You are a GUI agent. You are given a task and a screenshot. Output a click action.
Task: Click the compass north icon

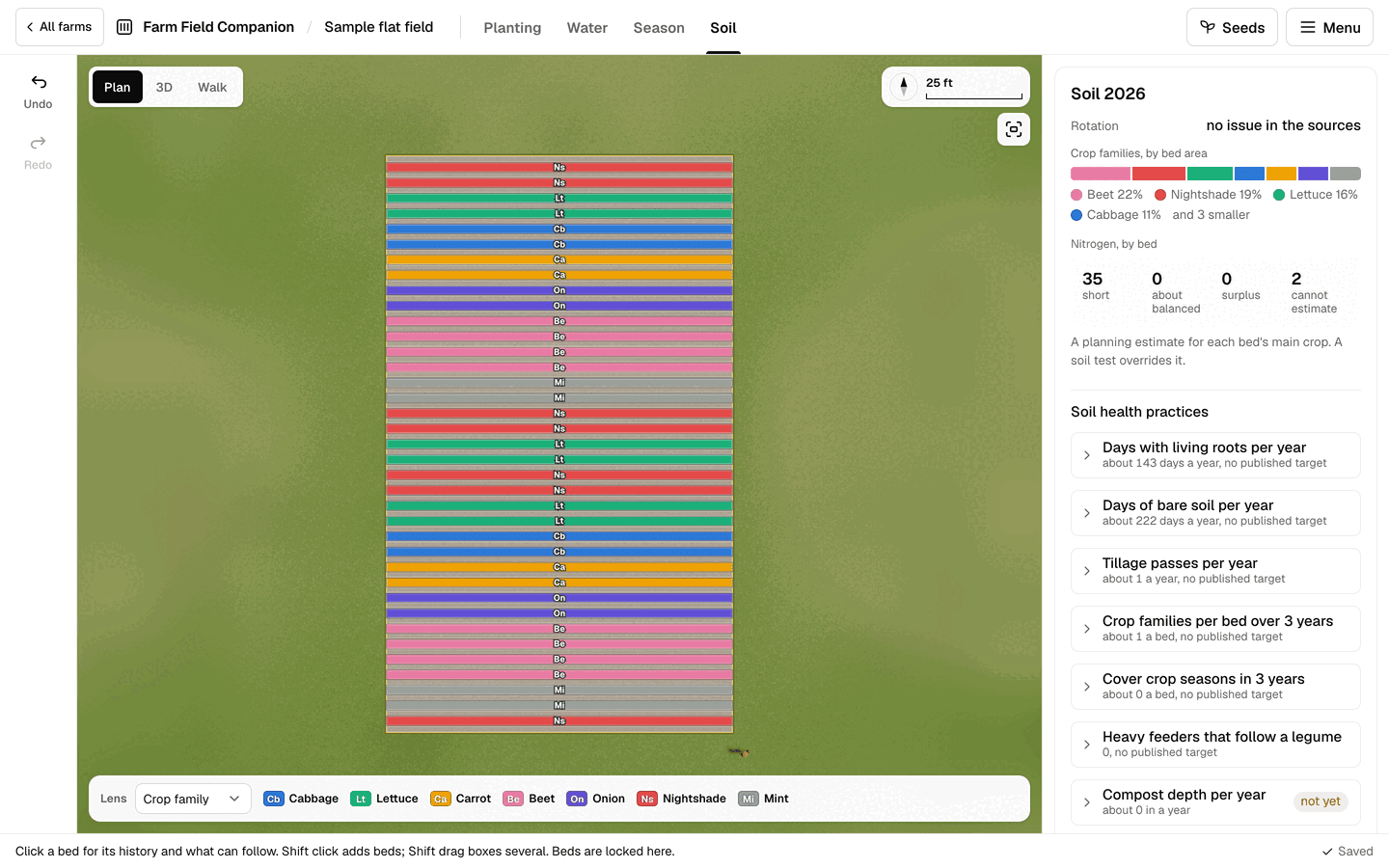pos(904,87)
